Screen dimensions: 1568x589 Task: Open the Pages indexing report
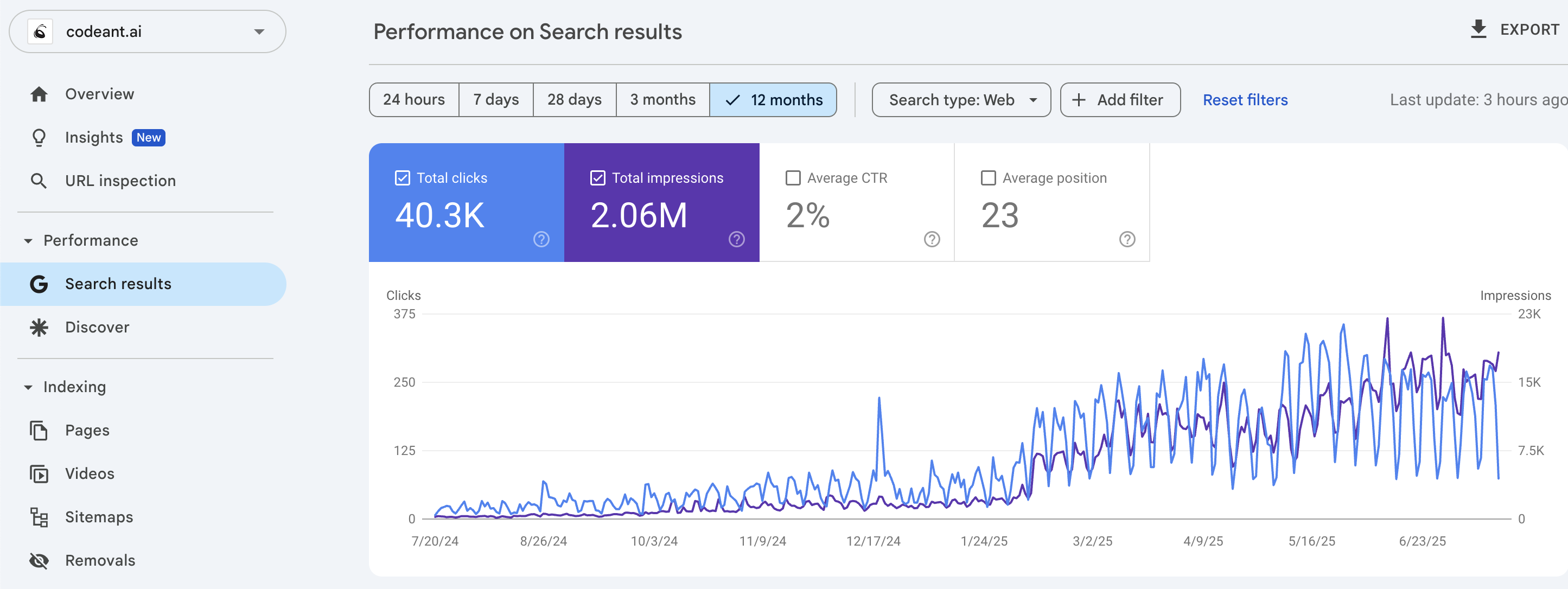point(87,430)
